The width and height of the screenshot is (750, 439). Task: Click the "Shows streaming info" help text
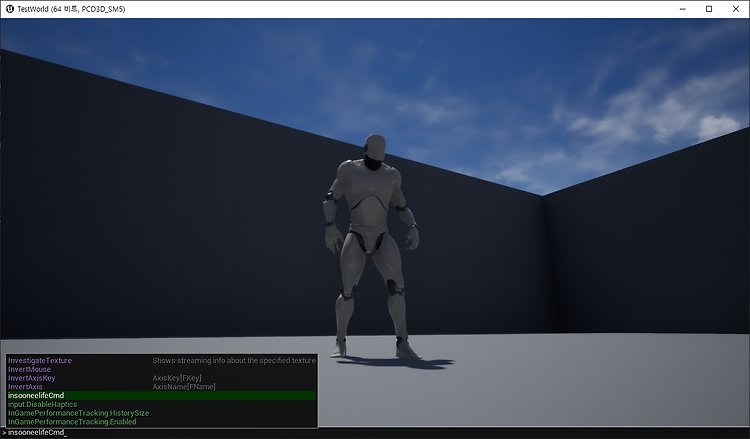click(x=234, y=361)
